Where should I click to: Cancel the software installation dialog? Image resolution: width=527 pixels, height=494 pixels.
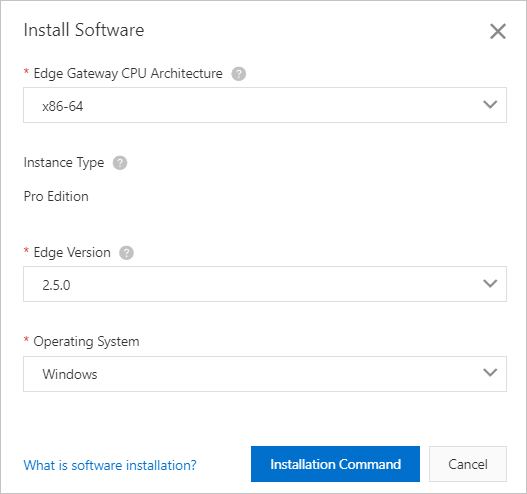(x=468, y=464)
